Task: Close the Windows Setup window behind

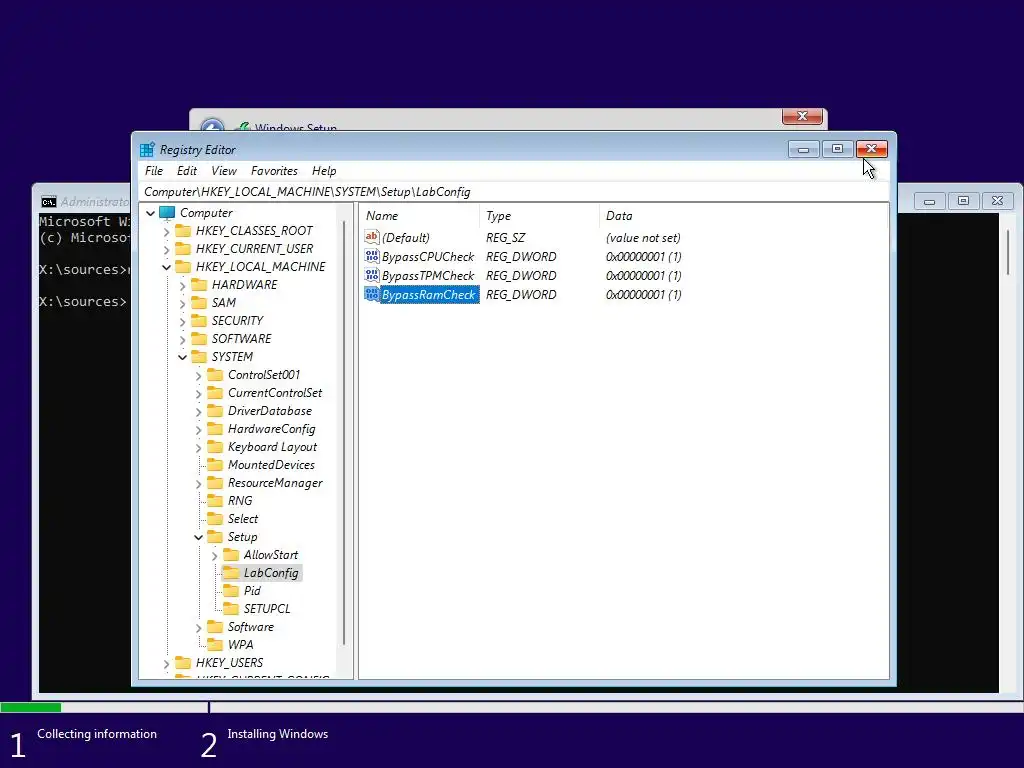Action: pos(802,116)
